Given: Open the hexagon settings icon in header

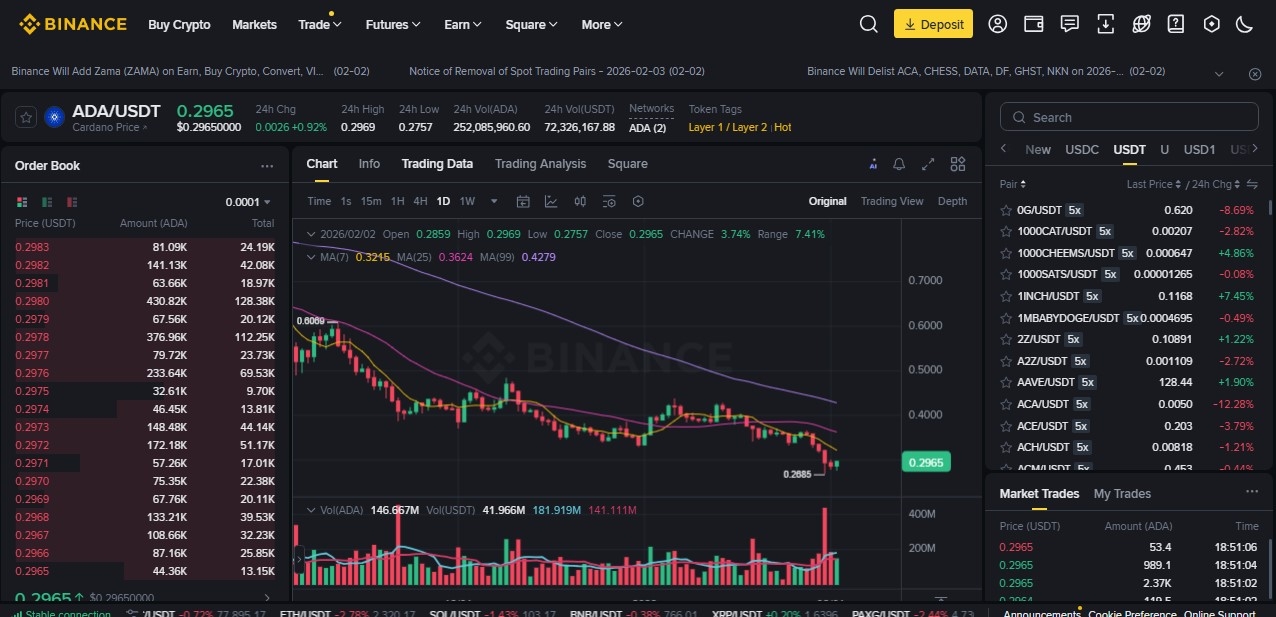Looking at the screenshot, I should click(x=1211, y=24).
